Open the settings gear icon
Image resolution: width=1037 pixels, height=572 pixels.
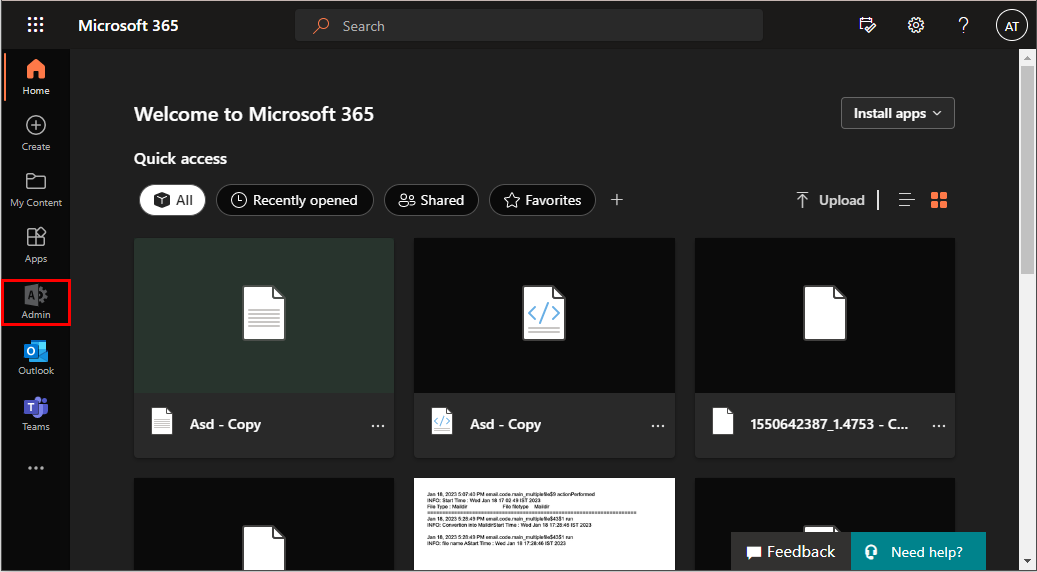(915, 25)
